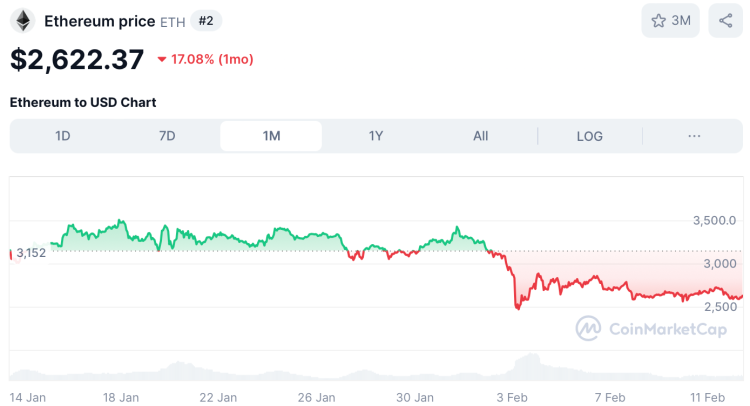
Task: Click the 18 Jan date axis label
Action: [121, 397]
